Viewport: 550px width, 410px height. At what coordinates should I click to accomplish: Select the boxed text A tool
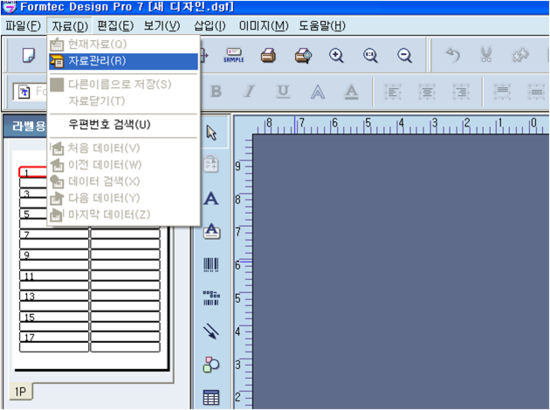click(x=212, y=231)
